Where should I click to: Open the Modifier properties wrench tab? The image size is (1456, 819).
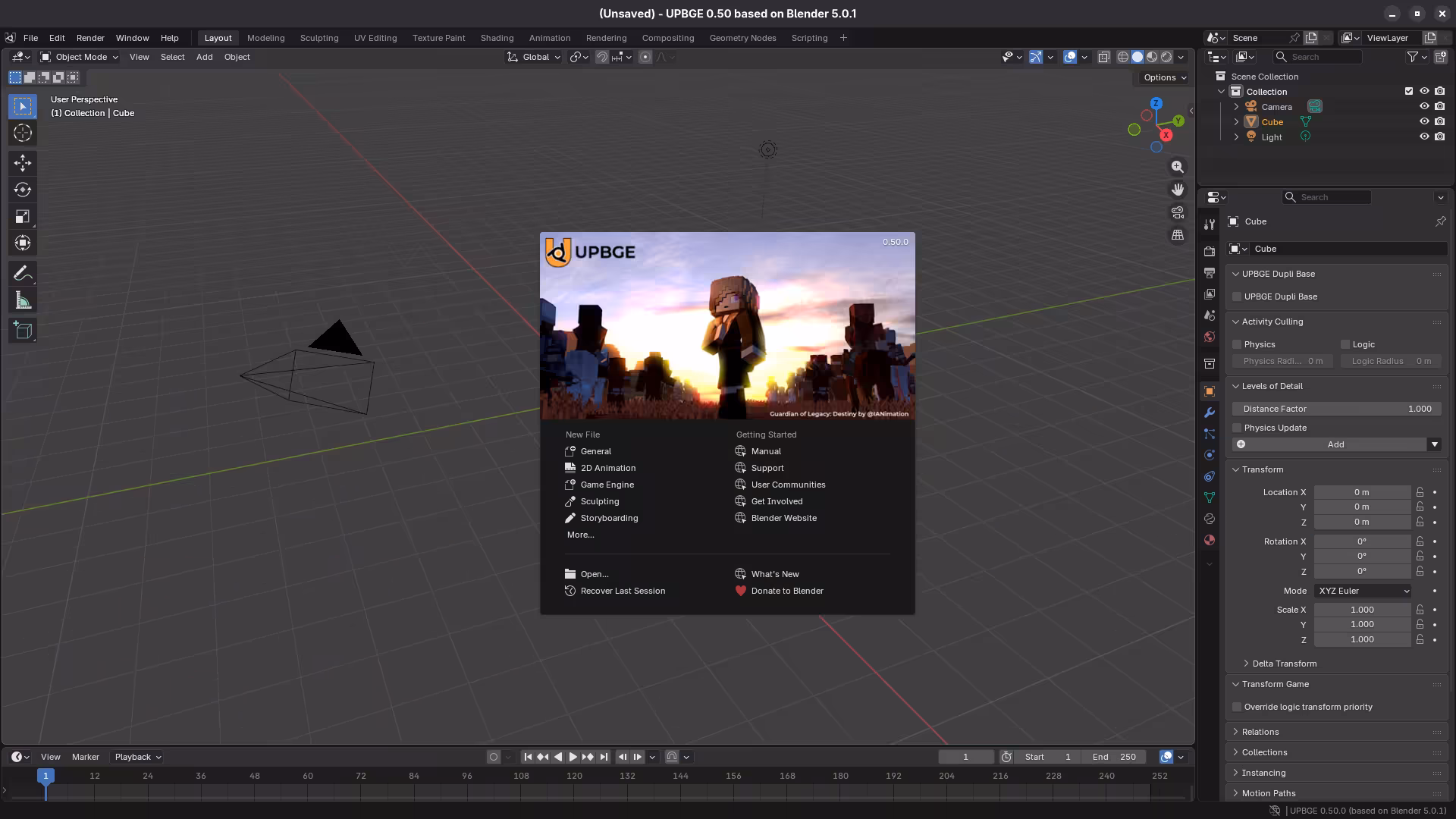click(x=1210, y=412)
